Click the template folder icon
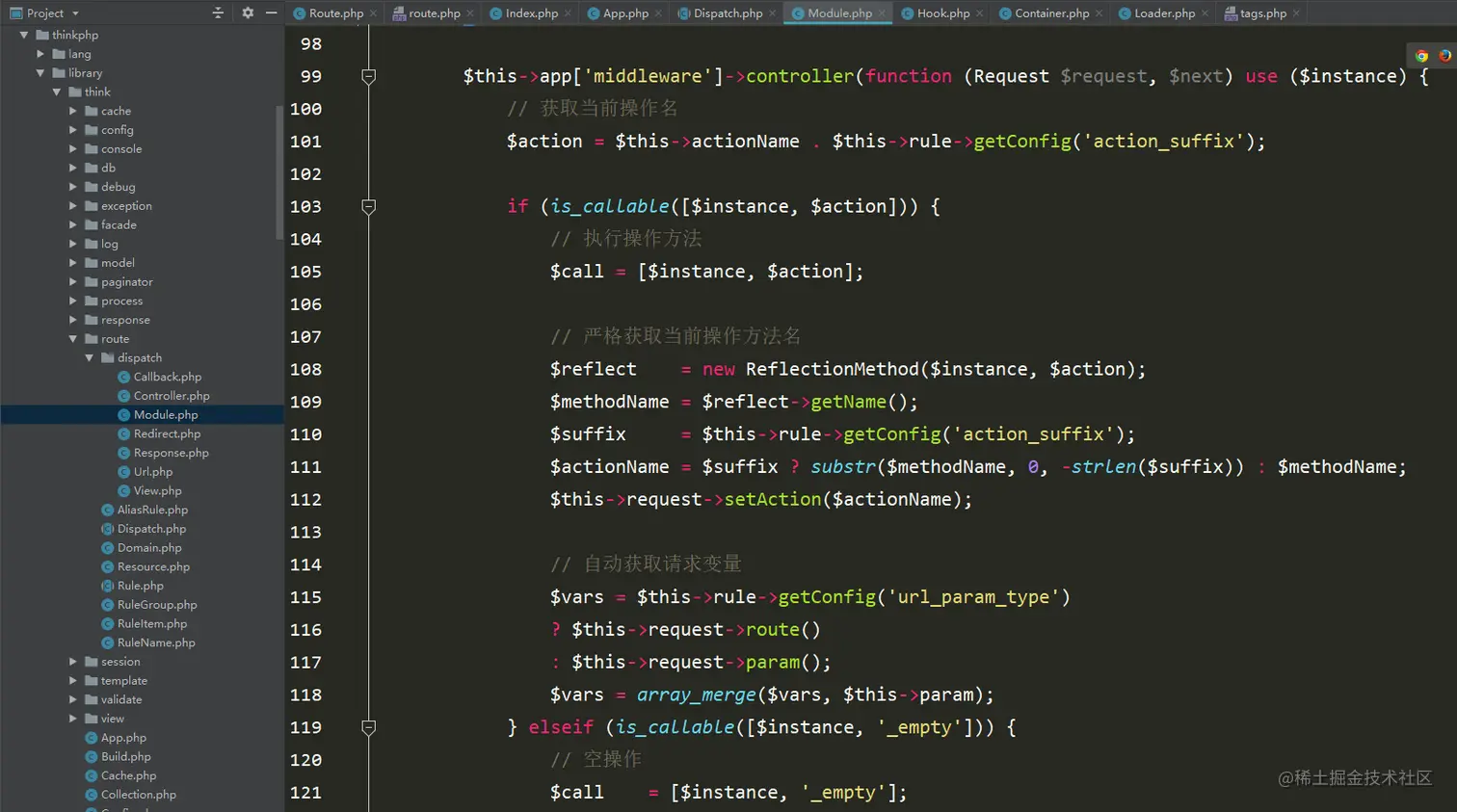The height and width of the screenshot is (812, 1457). (x=92, y=681)
